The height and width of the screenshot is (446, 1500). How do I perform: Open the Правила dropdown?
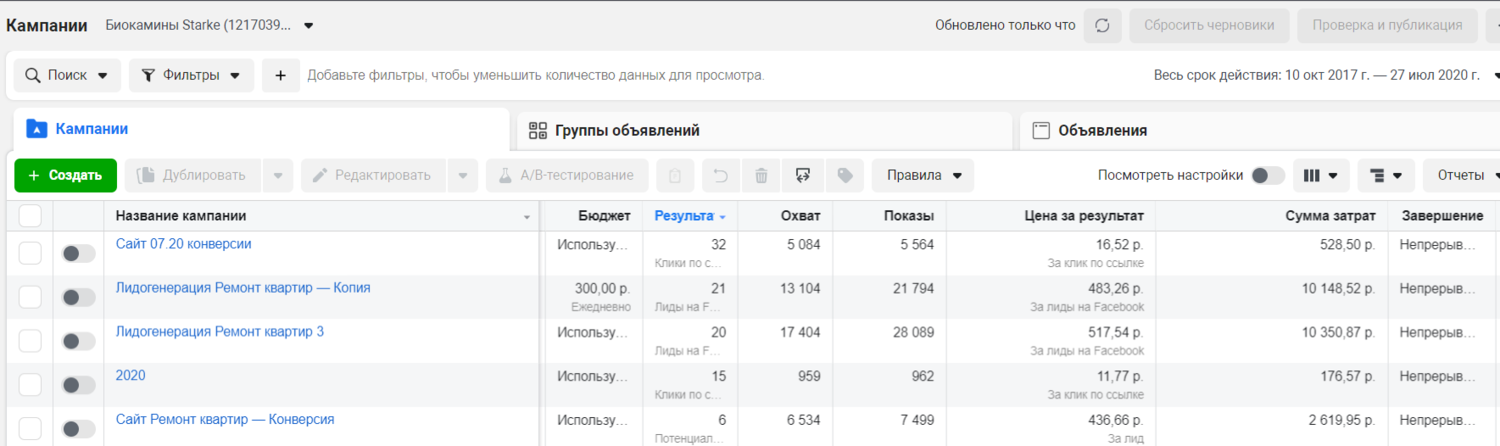pyautogui.click(x=923, y=176)
